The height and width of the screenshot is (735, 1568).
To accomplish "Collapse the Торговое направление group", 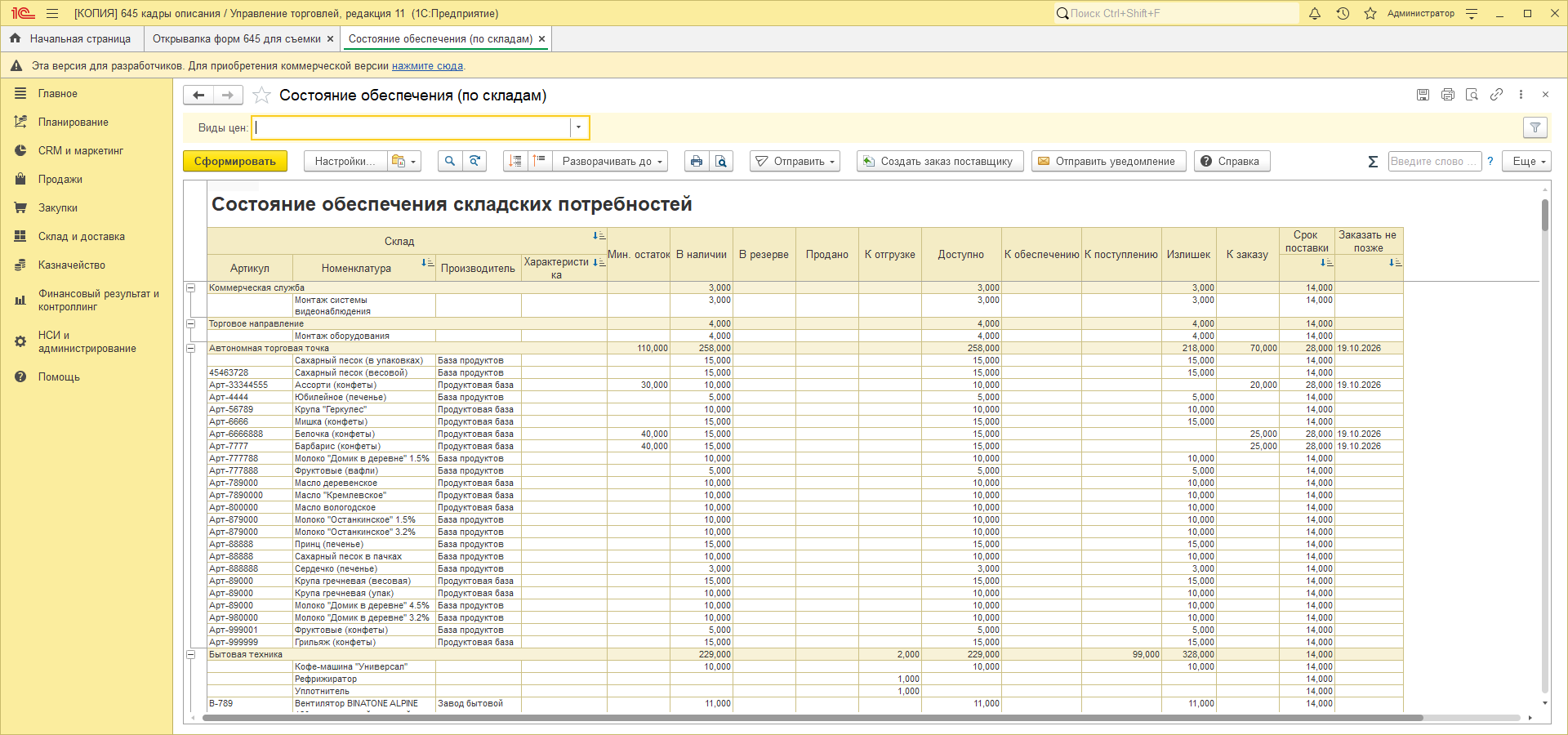I will click(x=191, y=323).
